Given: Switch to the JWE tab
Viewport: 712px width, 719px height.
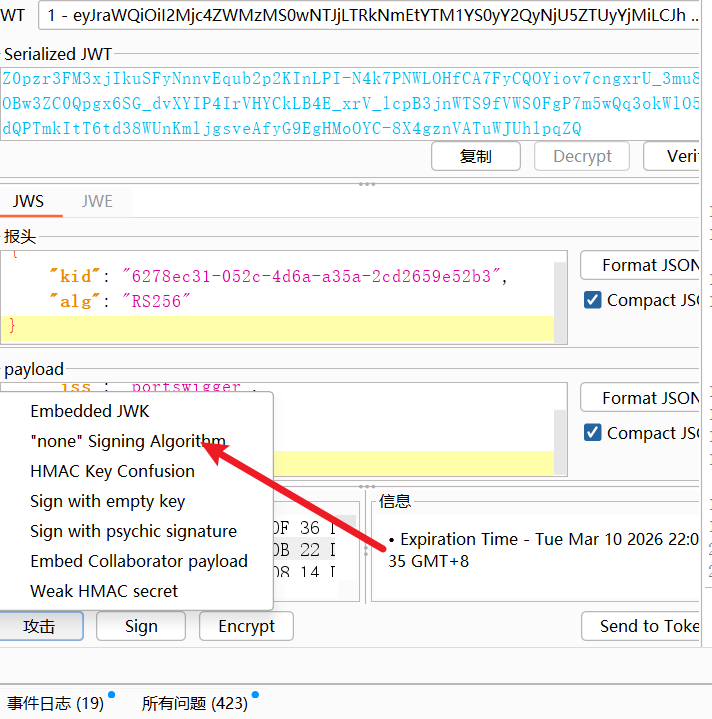Looking at the screenshot, I should [97, 201].
